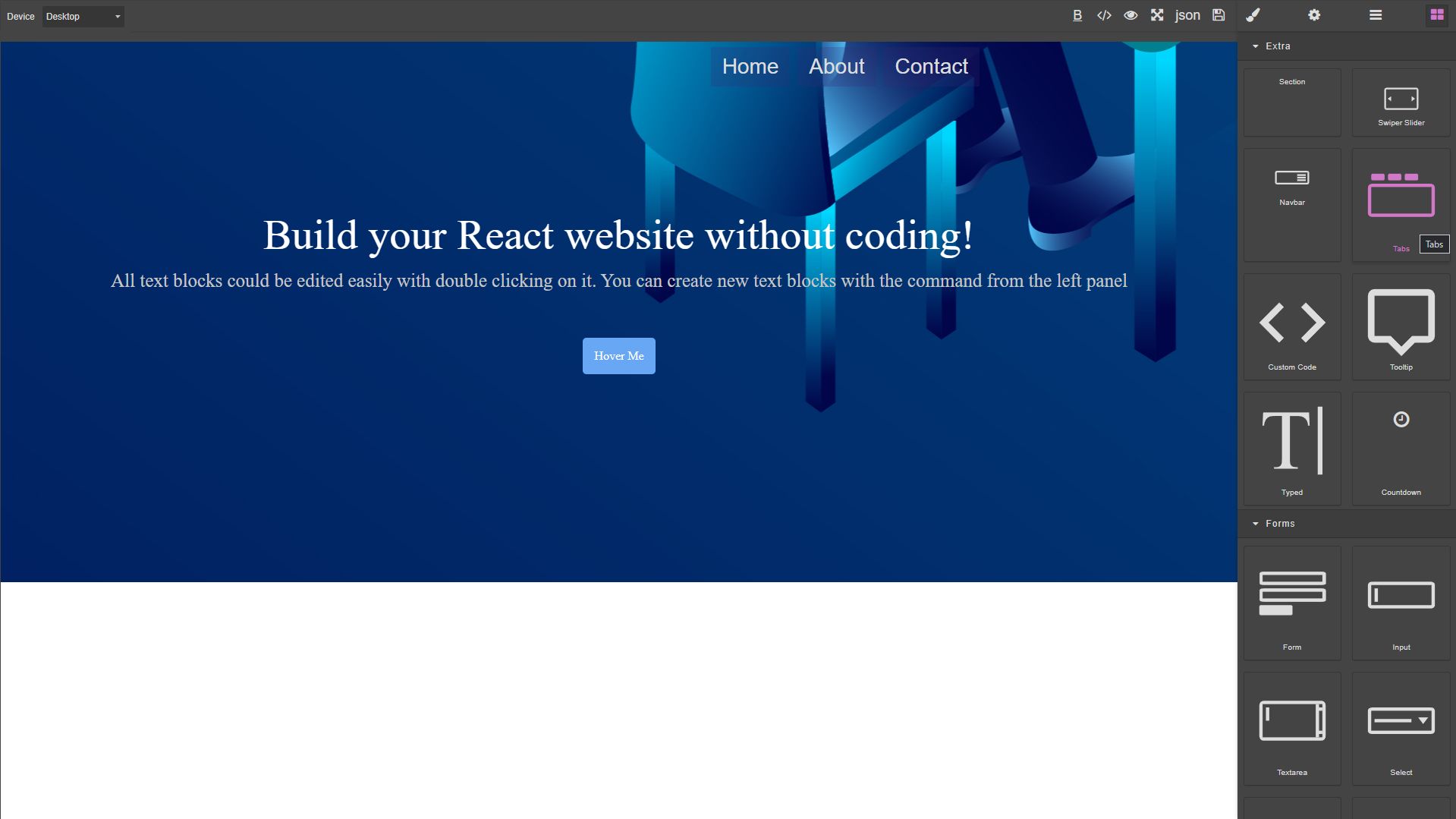The image size is (1456, 819).
Task: Select the Section block
Action: click(x=1292, y=102)
